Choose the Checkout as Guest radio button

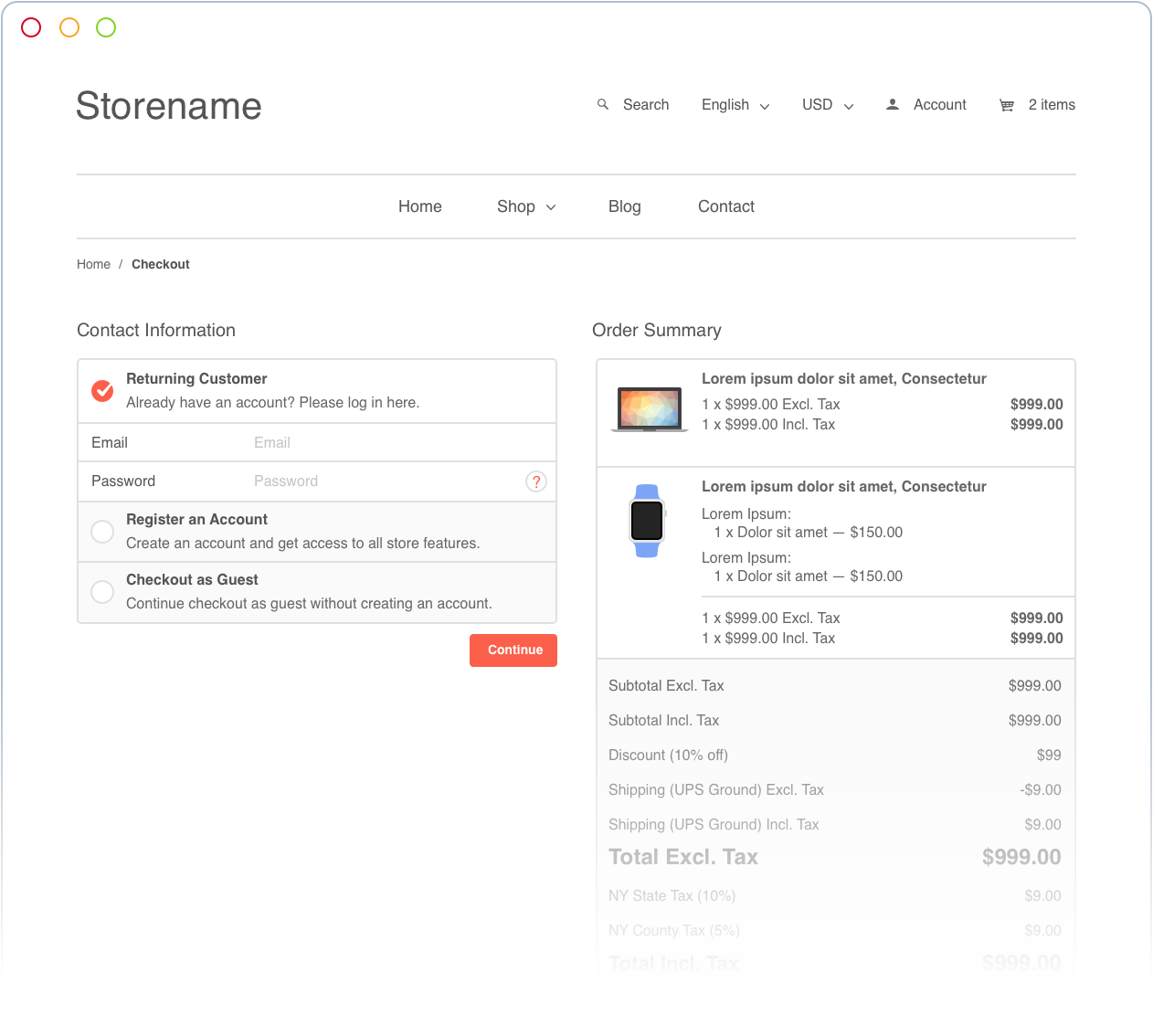click(102, 592)
